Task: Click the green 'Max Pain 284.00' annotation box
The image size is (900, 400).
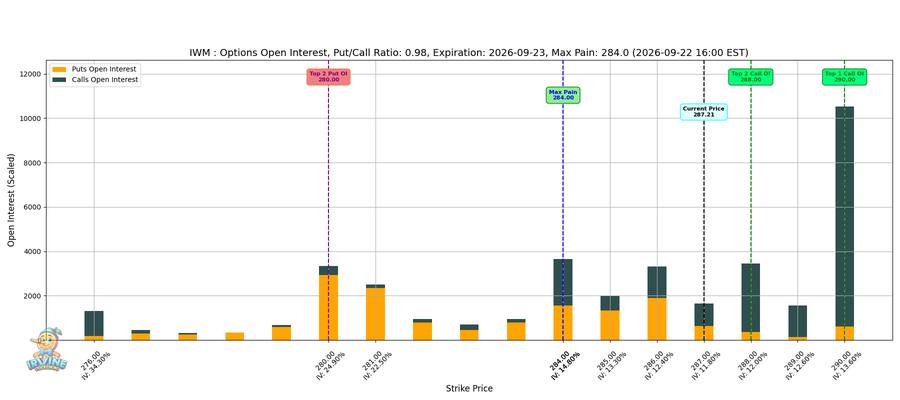Action: 563,95
